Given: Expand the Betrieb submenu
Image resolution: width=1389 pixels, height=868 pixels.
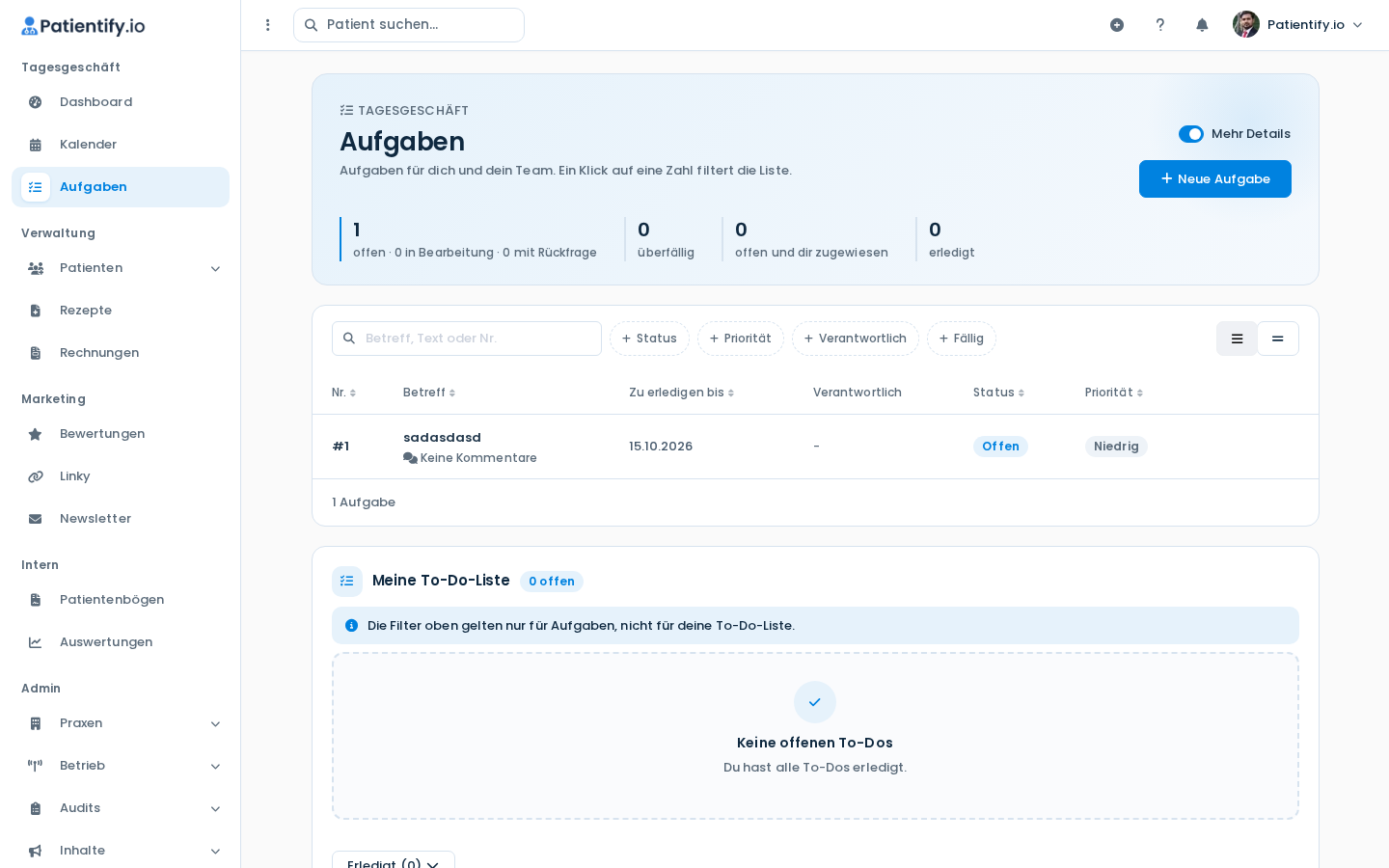Looking at the screenshot, I should [x=215, y=766].
